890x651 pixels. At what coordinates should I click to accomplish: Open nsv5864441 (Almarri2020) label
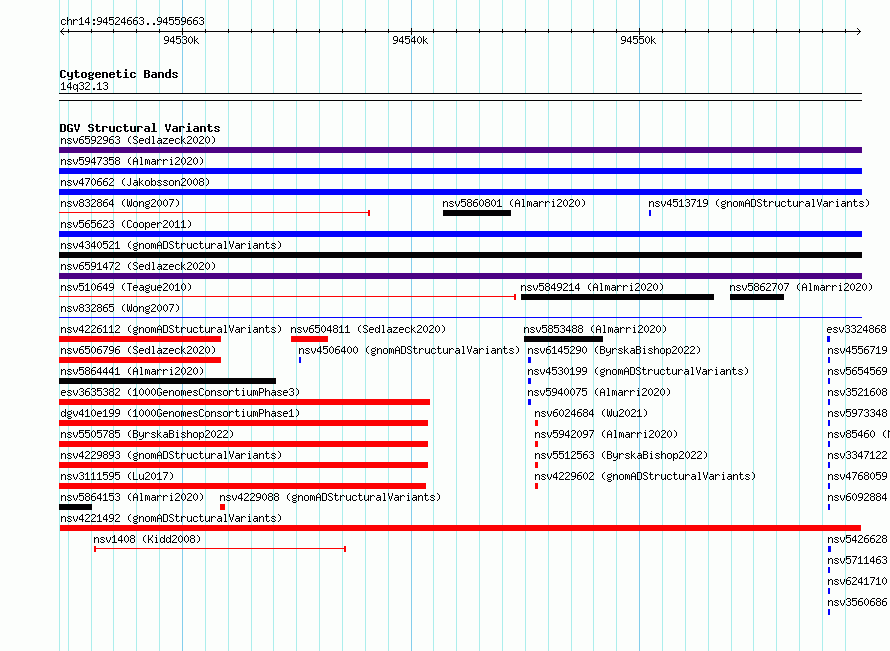(132, 371)
